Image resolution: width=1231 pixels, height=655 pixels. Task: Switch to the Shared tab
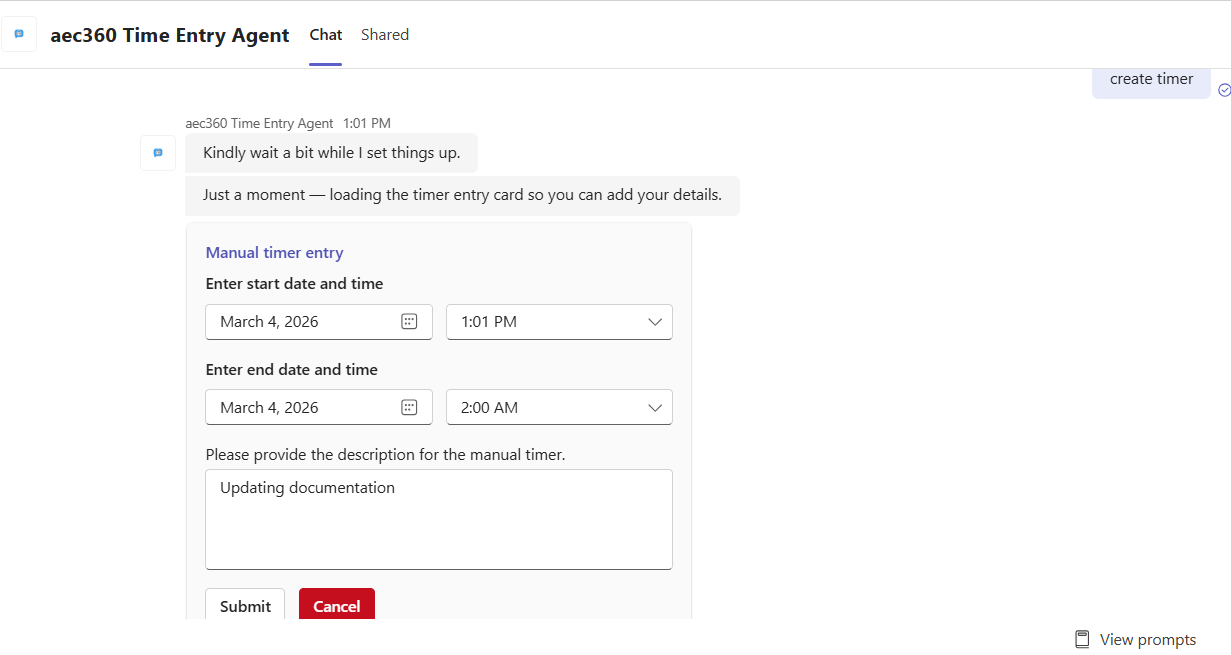click(x=385, y=35)
